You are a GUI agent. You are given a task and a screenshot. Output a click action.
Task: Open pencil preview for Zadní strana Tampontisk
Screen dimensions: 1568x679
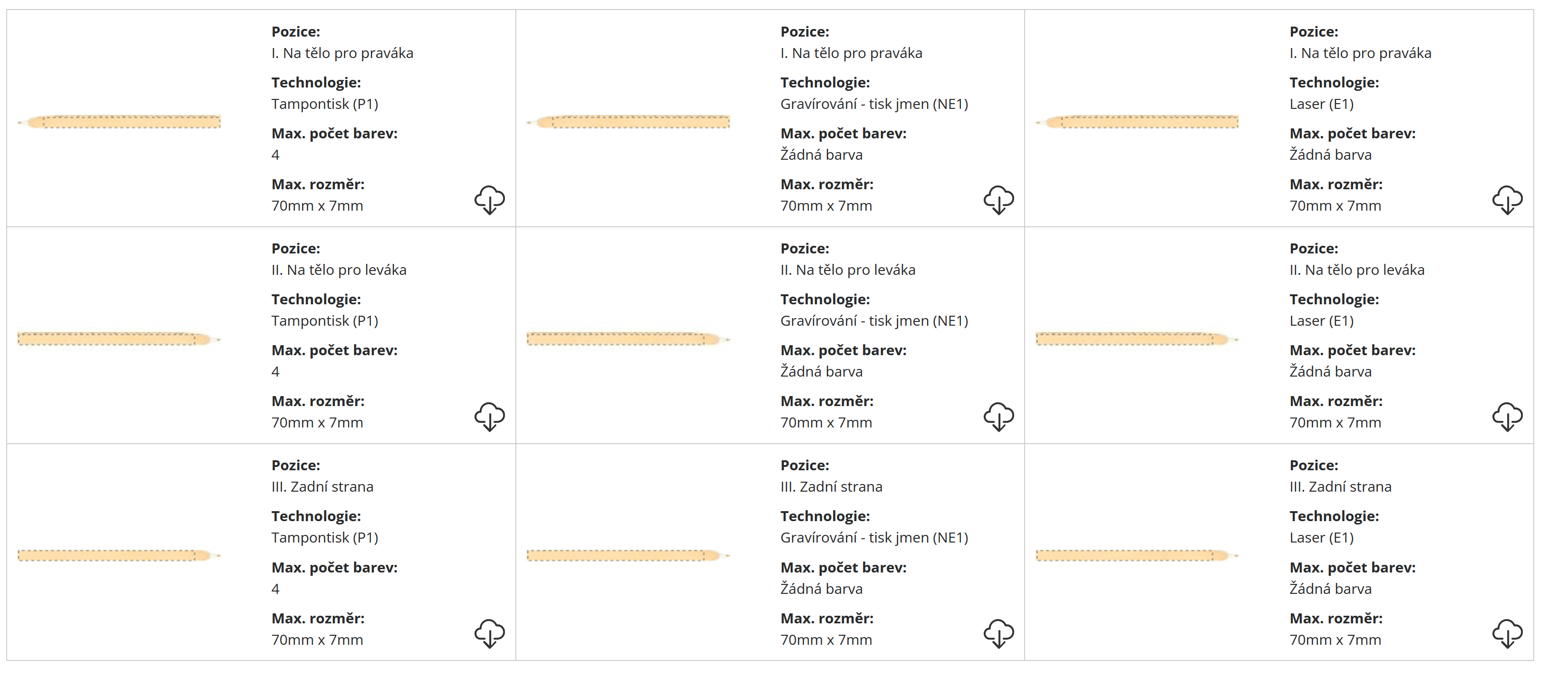click(x=119, y=555)
